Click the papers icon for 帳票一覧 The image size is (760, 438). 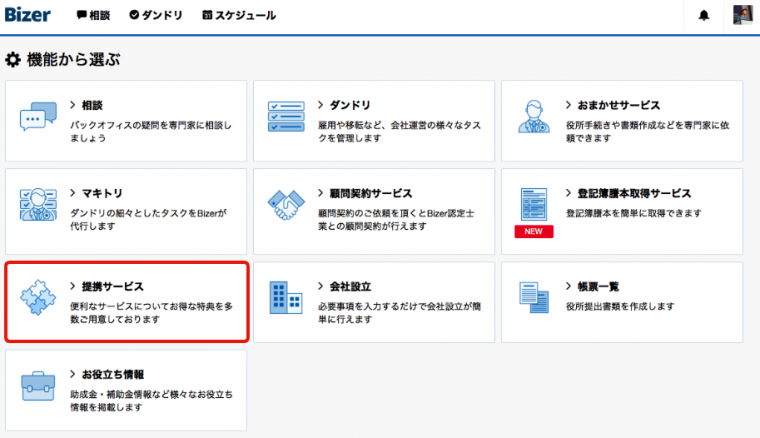534,297
